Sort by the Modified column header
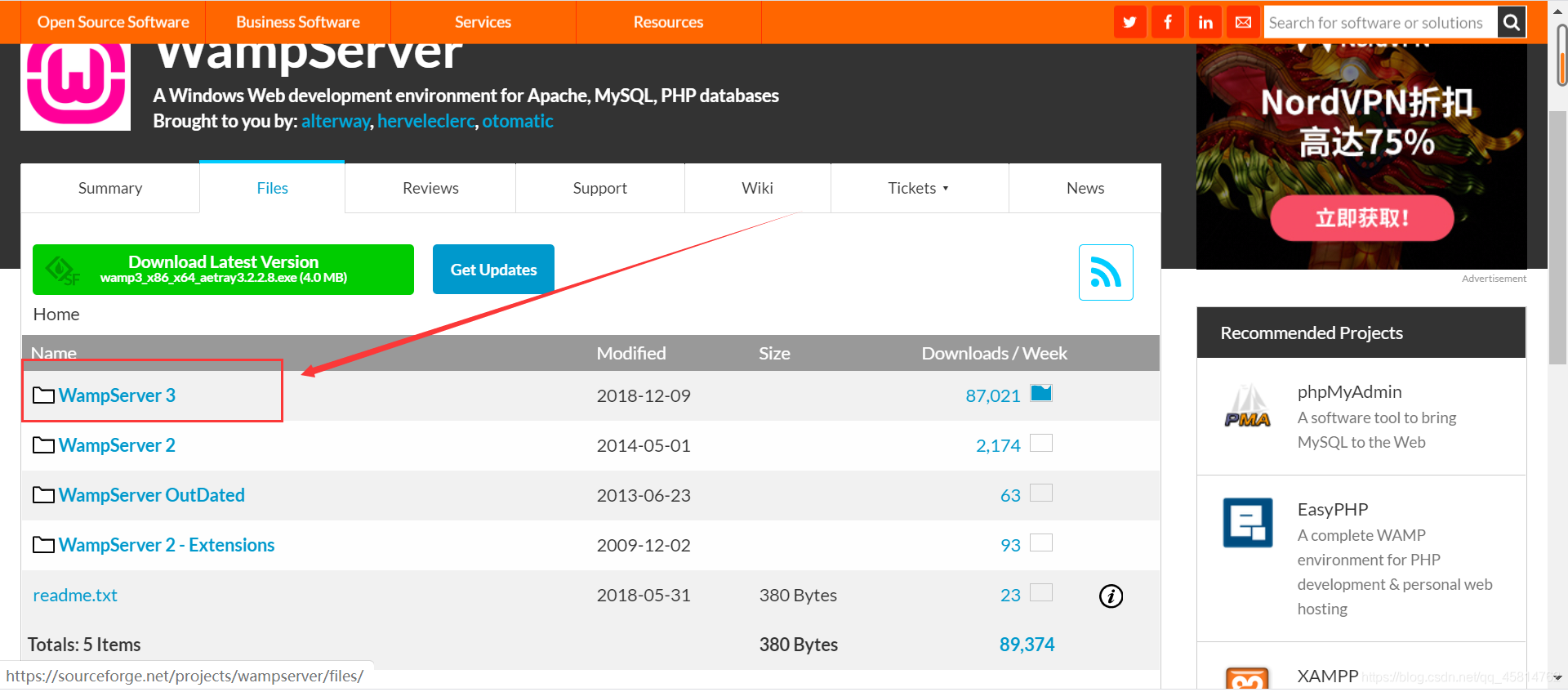This screenshot has width=1568, height=692. pos(631,353)
